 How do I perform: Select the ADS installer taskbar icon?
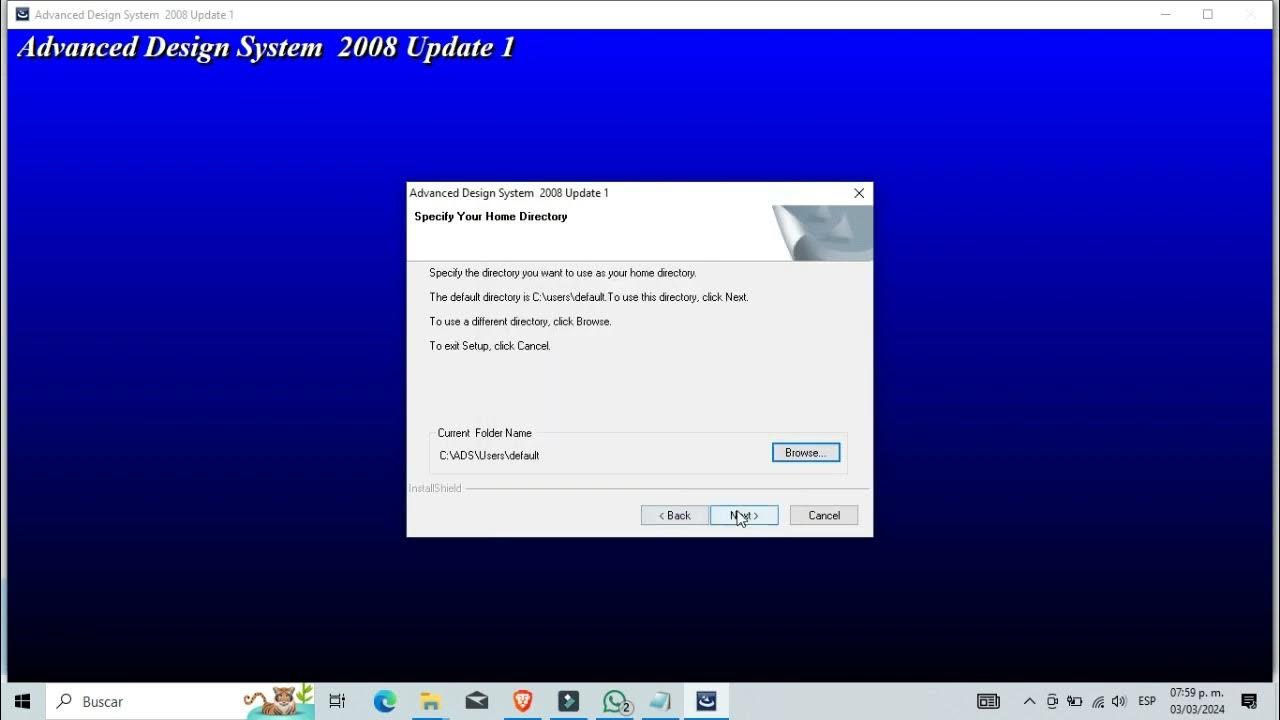pos(707,702)
